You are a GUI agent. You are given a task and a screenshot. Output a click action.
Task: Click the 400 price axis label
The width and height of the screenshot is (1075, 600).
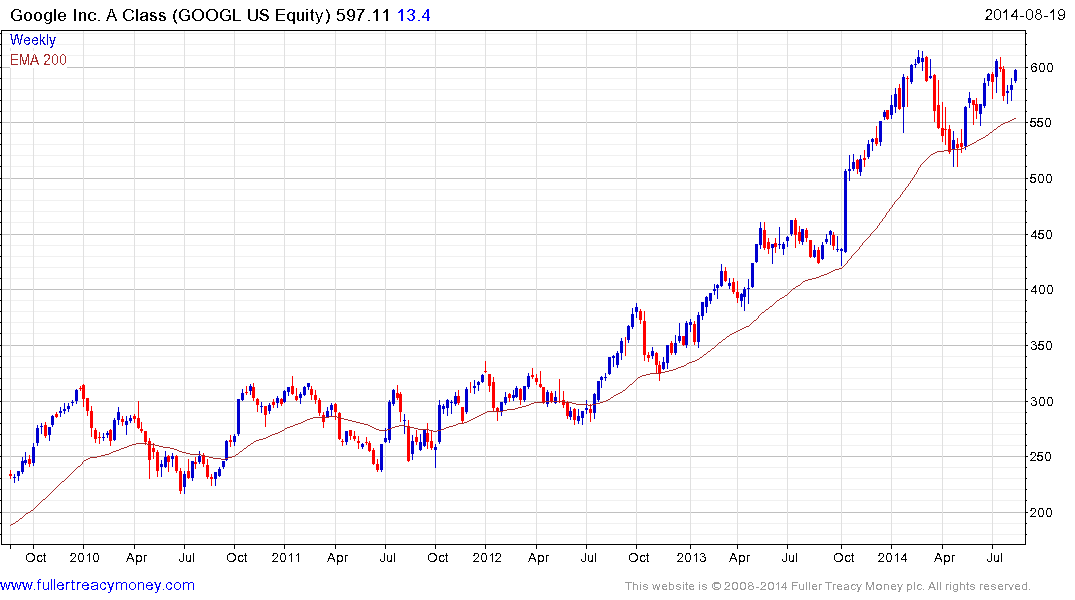click(x=1042, y=289)
